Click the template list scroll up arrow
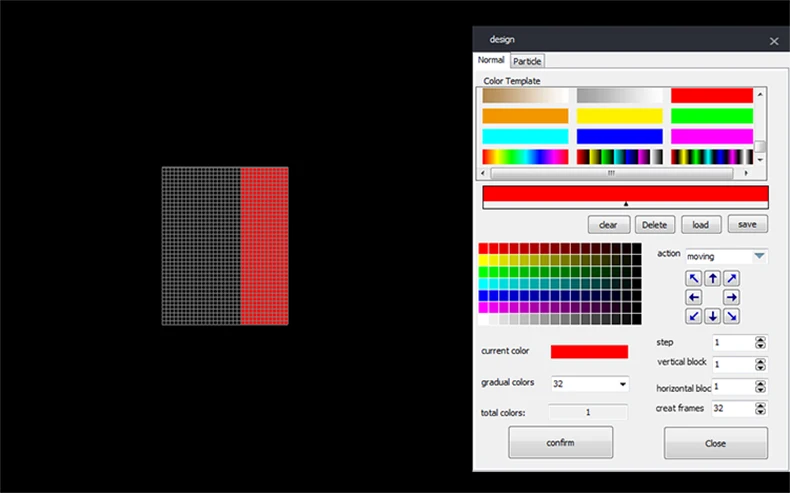790x493 pixels. 760,94
